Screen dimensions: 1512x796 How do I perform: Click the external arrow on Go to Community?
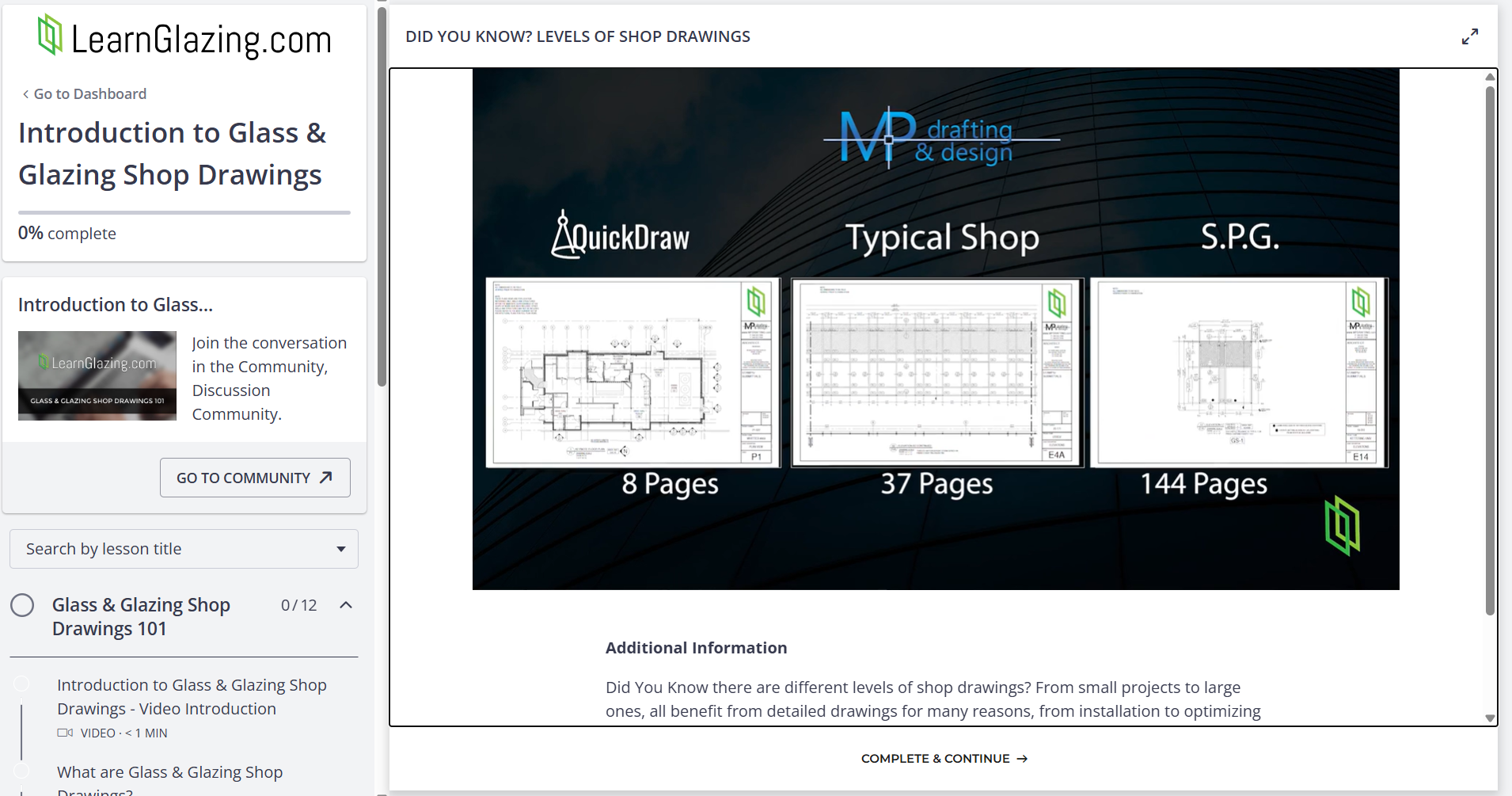point(325,478)
